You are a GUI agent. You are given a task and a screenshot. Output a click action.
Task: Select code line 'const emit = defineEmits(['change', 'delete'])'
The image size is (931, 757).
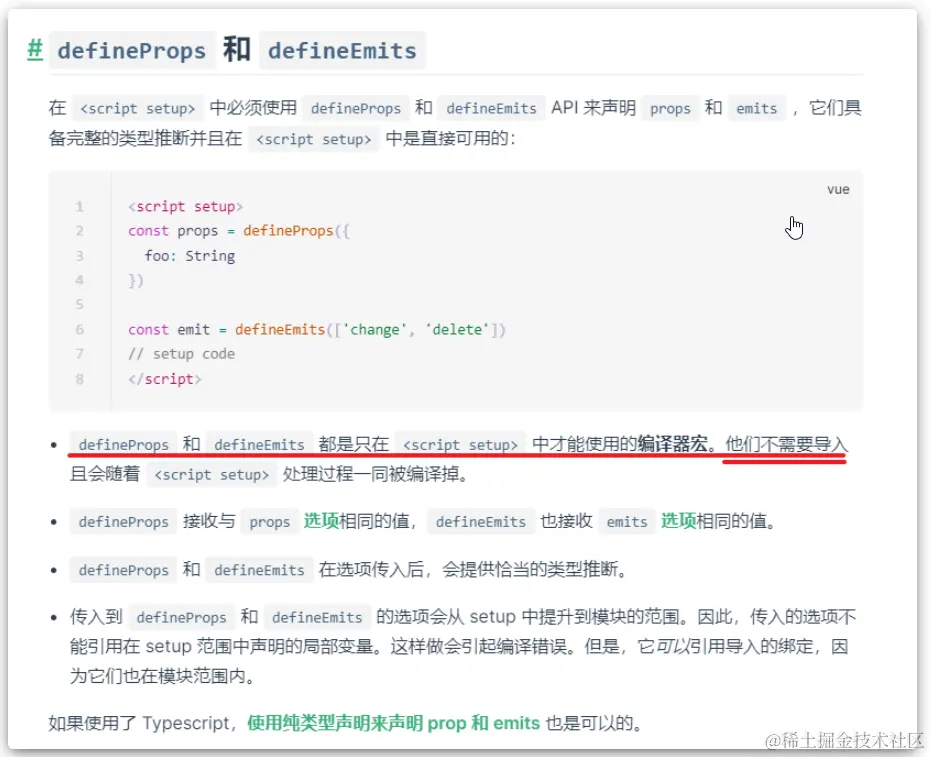click(x=316, y=330)
